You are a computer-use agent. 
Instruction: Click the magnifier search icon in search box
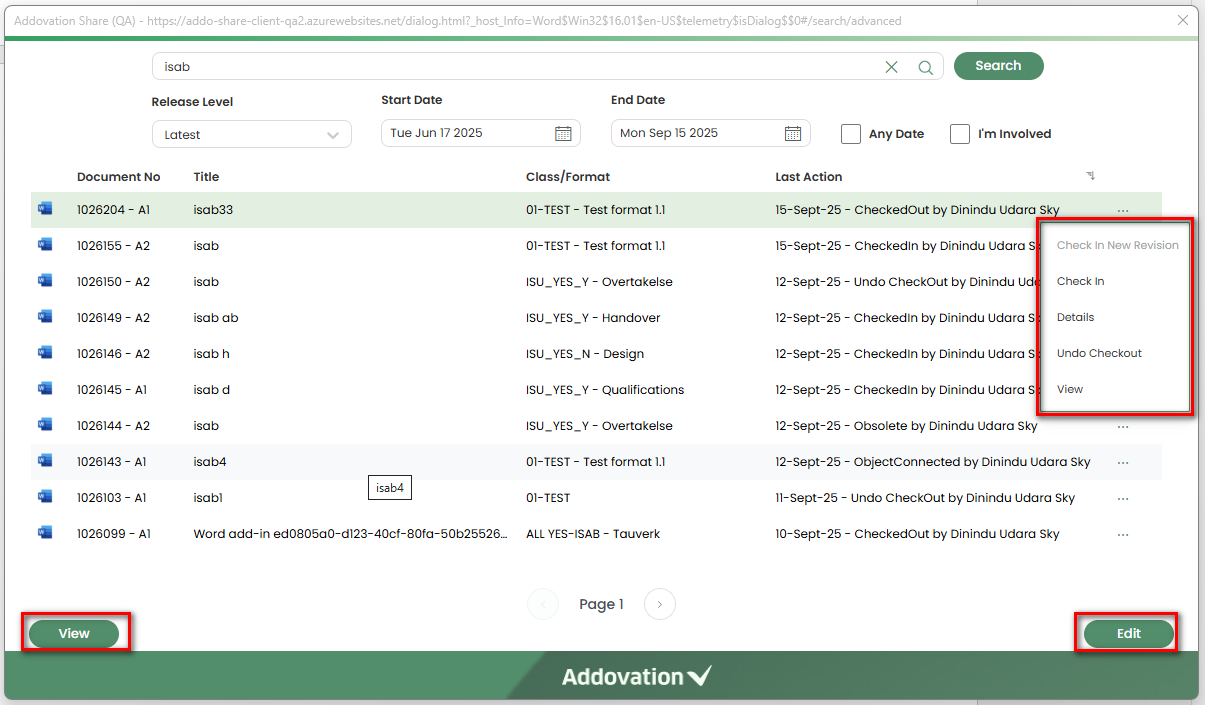tap(925, 67)
